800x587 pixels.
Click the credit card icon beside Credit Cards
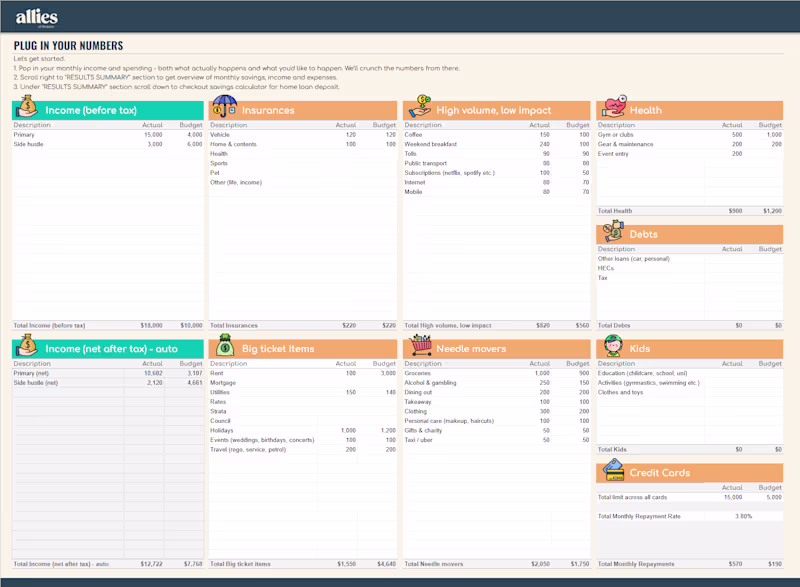coord(613,470)
